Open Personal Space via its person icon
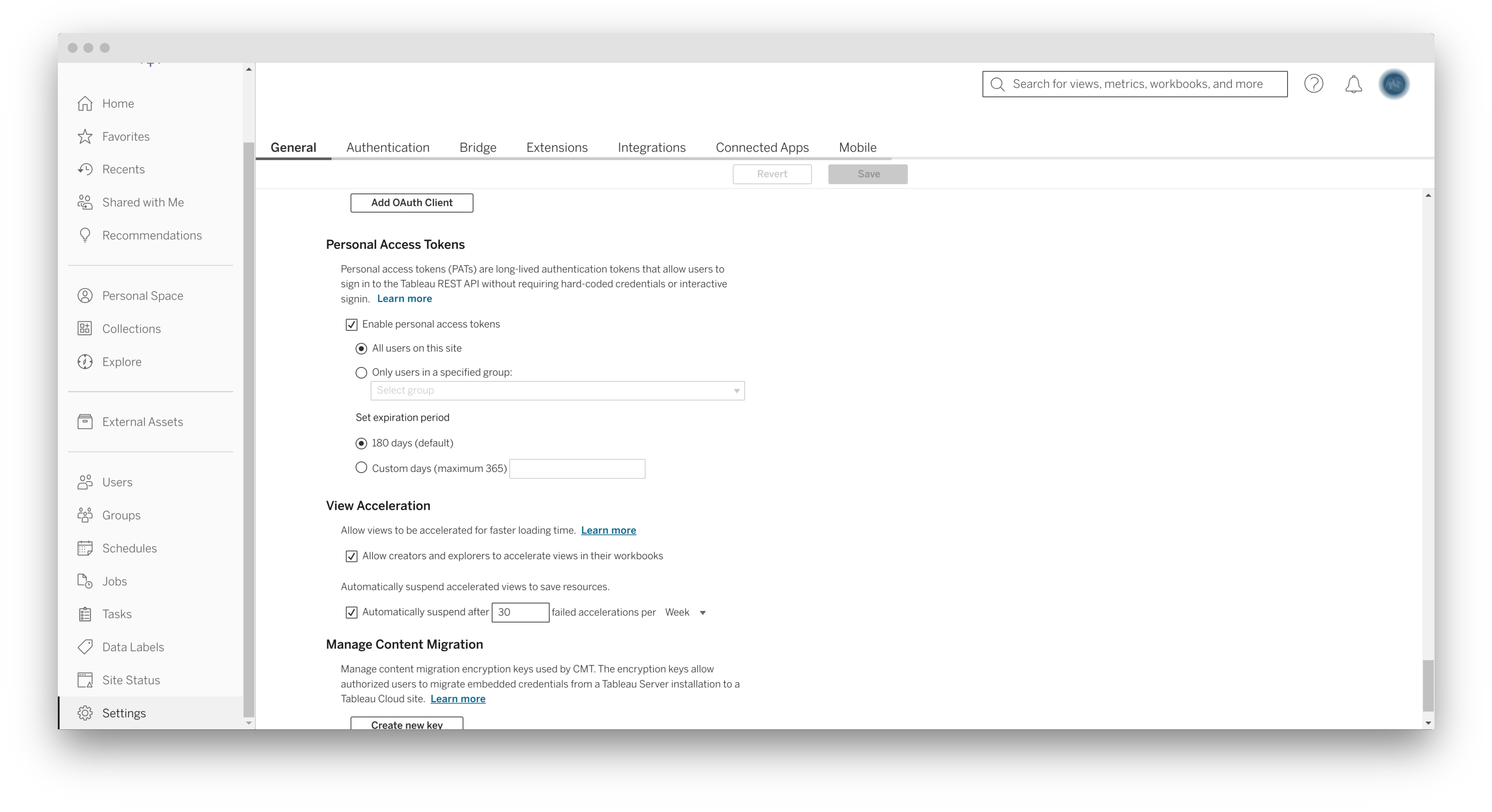The height and width of the screenshot is (812, 1492). point(85,296)
